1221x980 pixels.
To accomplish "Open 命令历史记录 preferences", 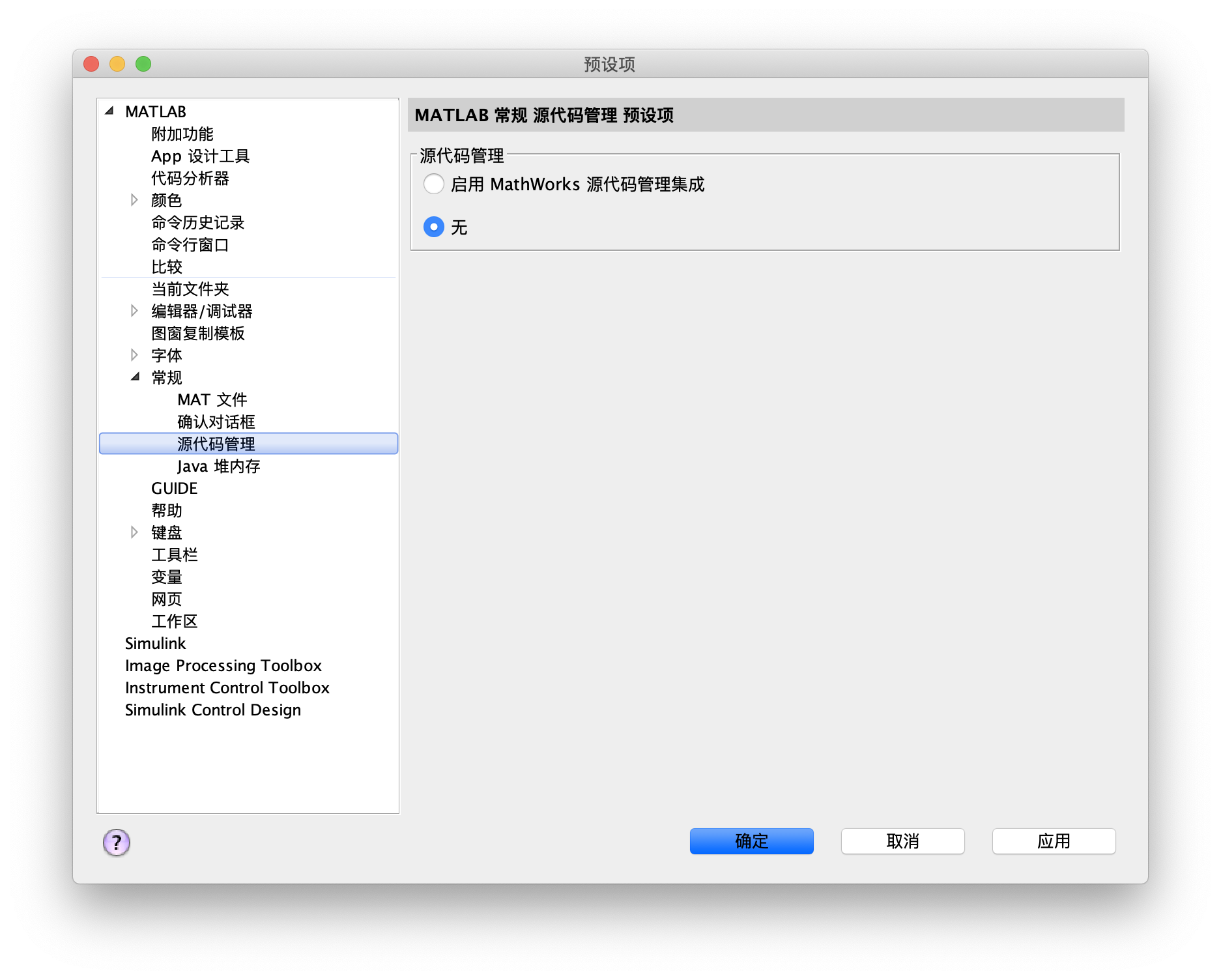I will (x=198, y=223).
